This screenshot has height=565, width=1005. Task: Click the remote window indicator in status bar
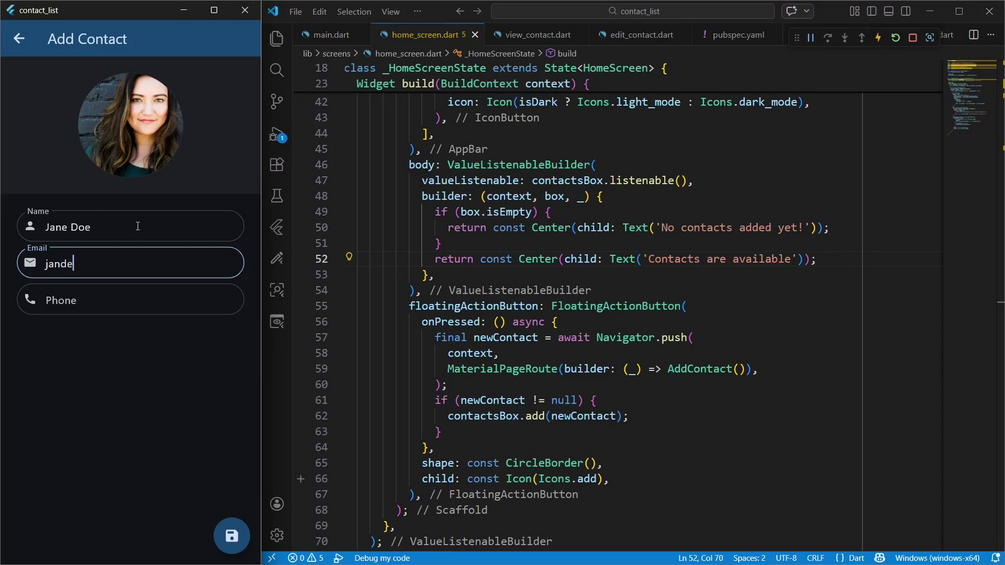click(272, 558)
